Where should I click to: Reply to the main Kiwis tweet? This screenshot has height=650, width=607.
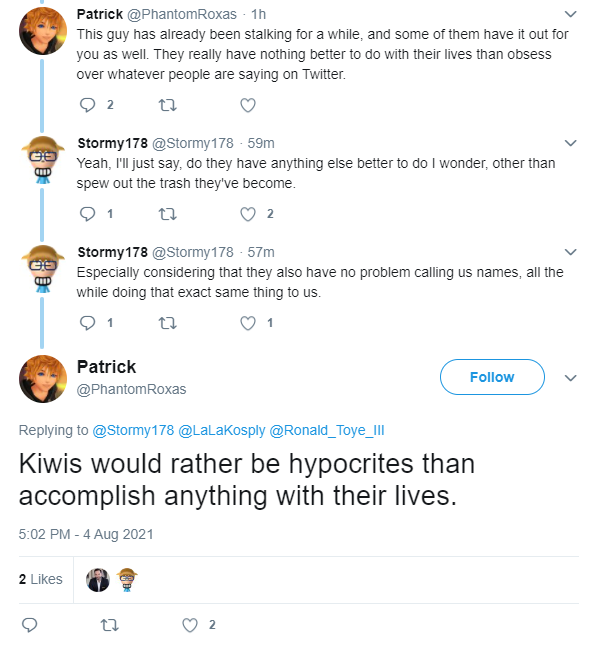(29, 625)
